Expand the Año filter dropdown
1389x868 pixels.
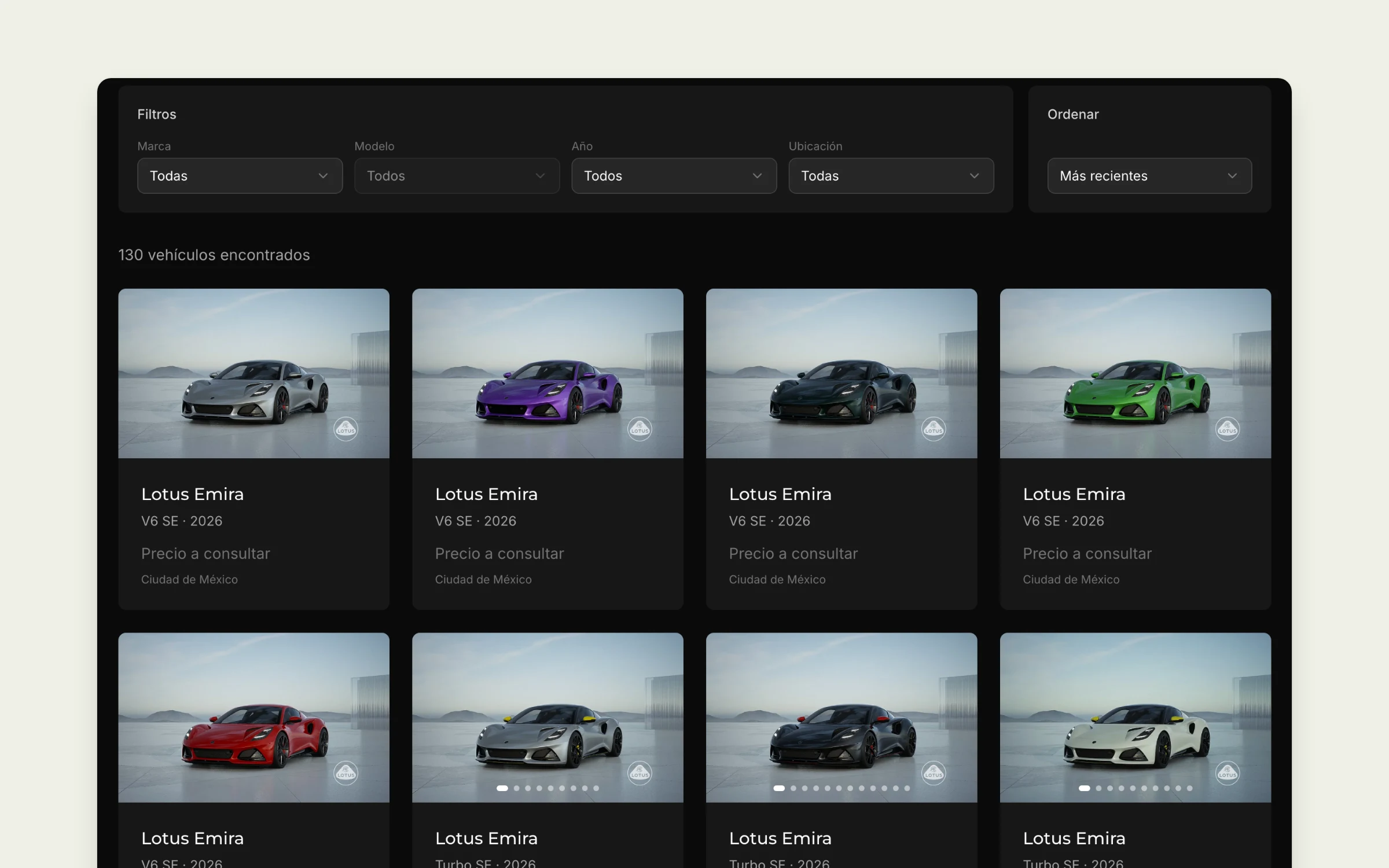tap(674, 176)
